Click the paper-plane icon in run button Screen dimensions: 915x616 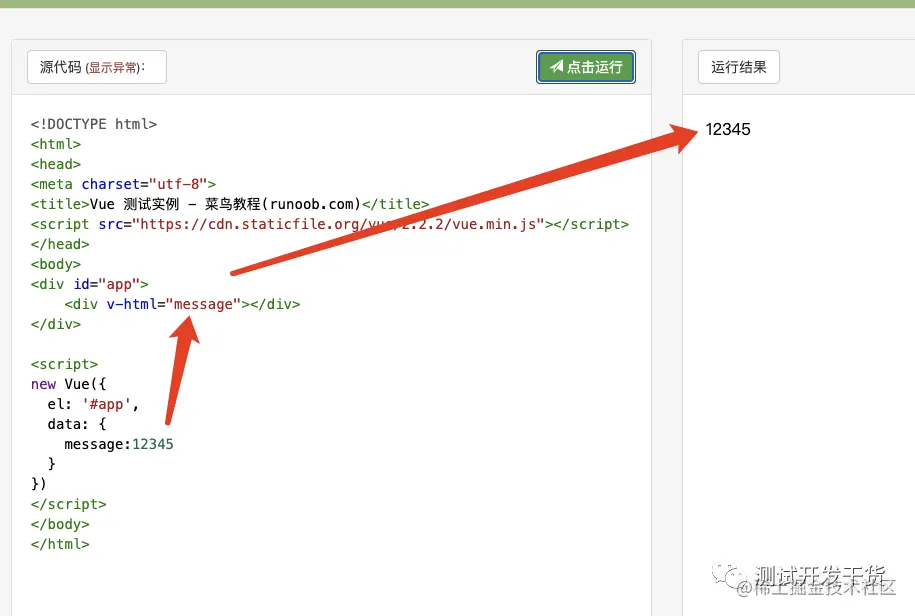[x=557, y=66]
